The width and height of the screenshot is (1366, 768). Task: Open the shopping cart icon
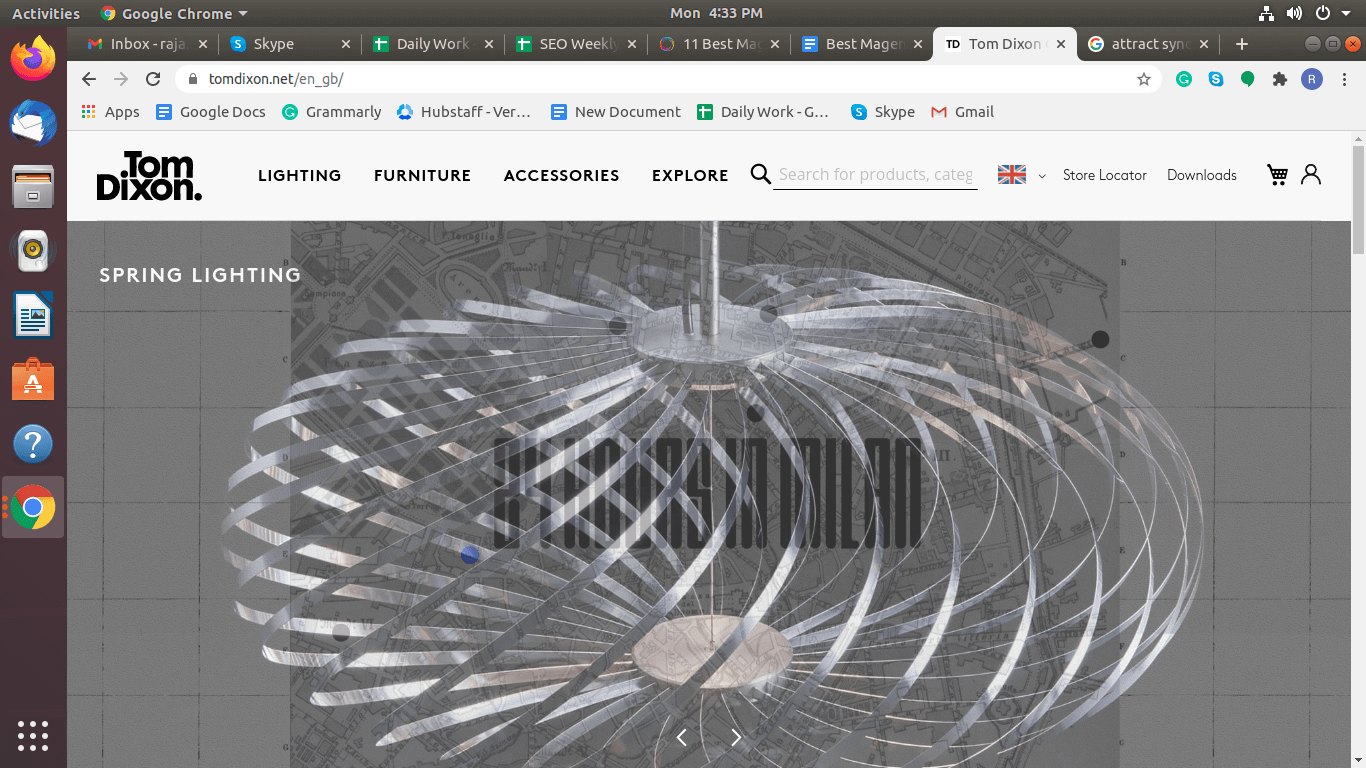(x=1277, y=175)
